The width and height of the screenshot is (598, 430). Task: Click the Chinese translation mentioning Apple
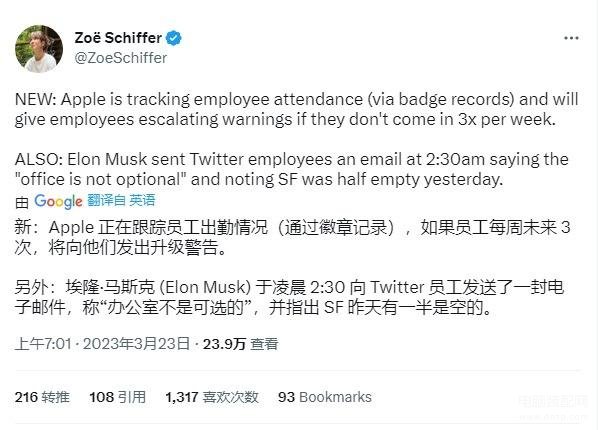293,237
